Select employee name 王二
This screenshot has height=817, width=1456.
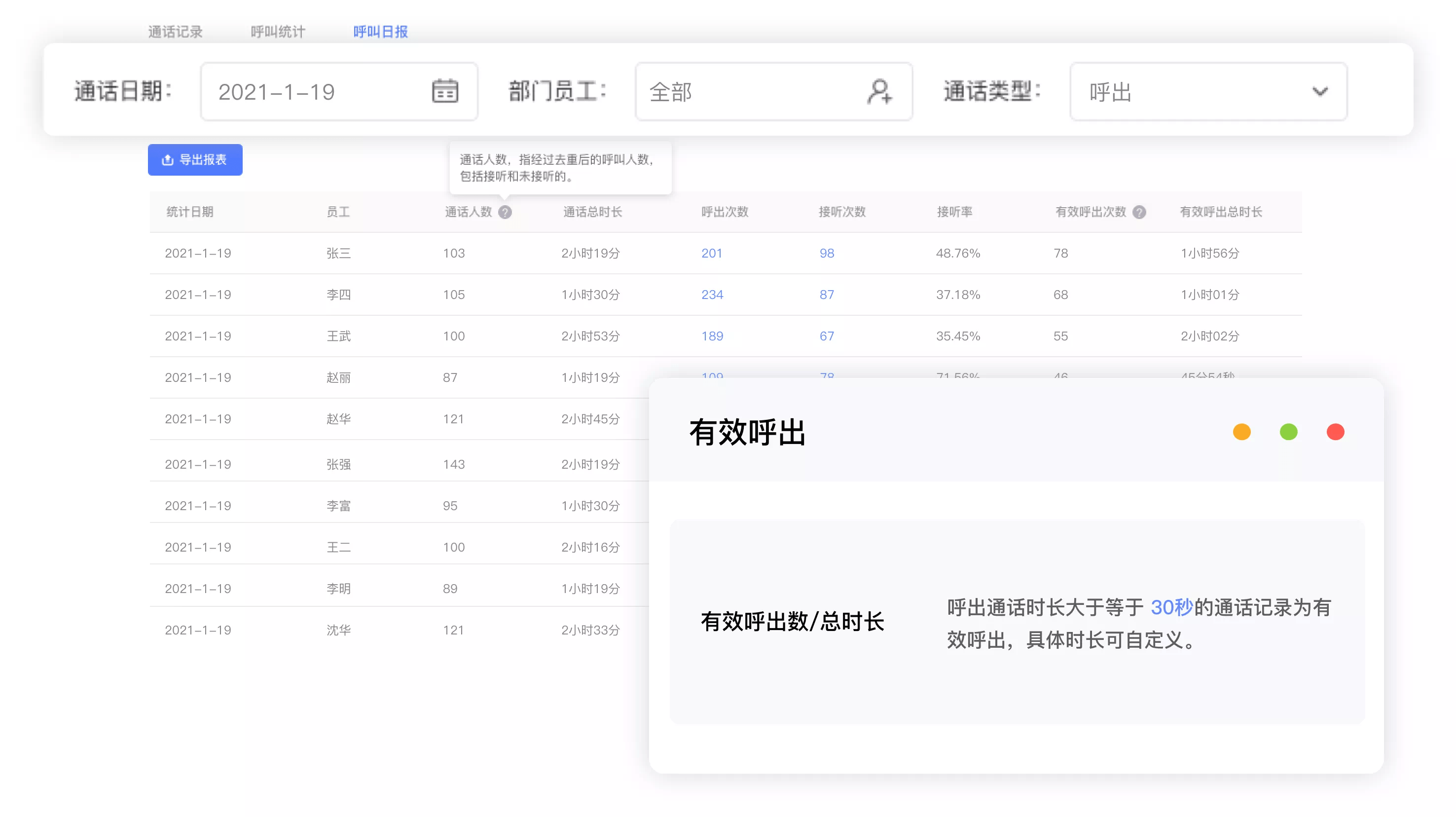[x=338, y=547]
